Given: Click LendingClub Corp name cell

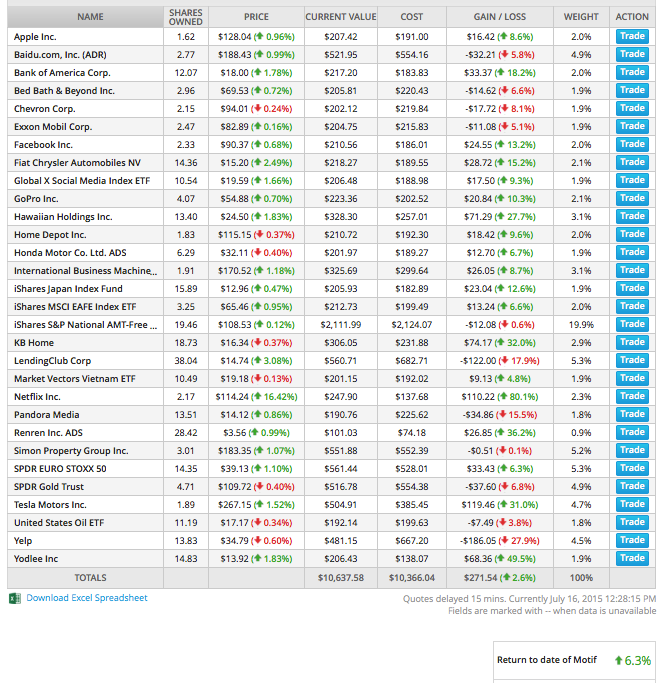Looking at the screenshot, I should point(85,361).
